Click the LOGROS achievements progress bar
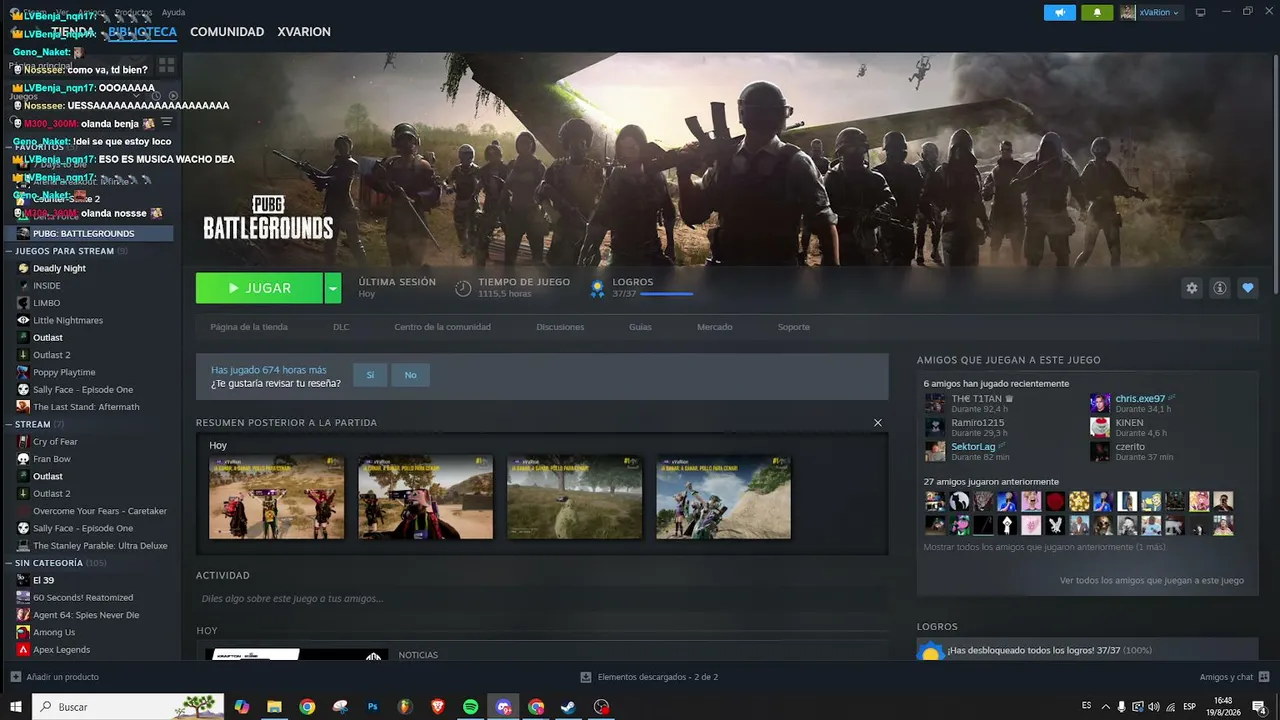This screenshot has height=720, width=1280. pos(666,294)
